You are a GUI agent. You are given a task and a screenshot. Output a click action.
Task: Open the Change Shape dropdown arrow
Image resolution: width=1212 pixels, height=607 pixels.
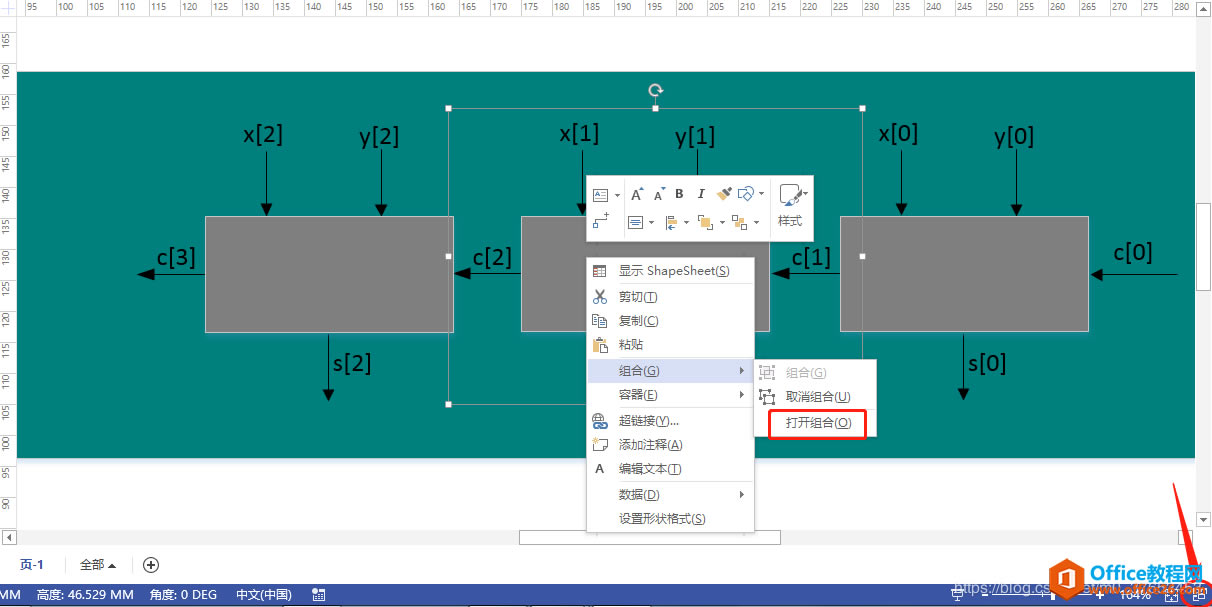pyautogui.click(x=762, y=193)
